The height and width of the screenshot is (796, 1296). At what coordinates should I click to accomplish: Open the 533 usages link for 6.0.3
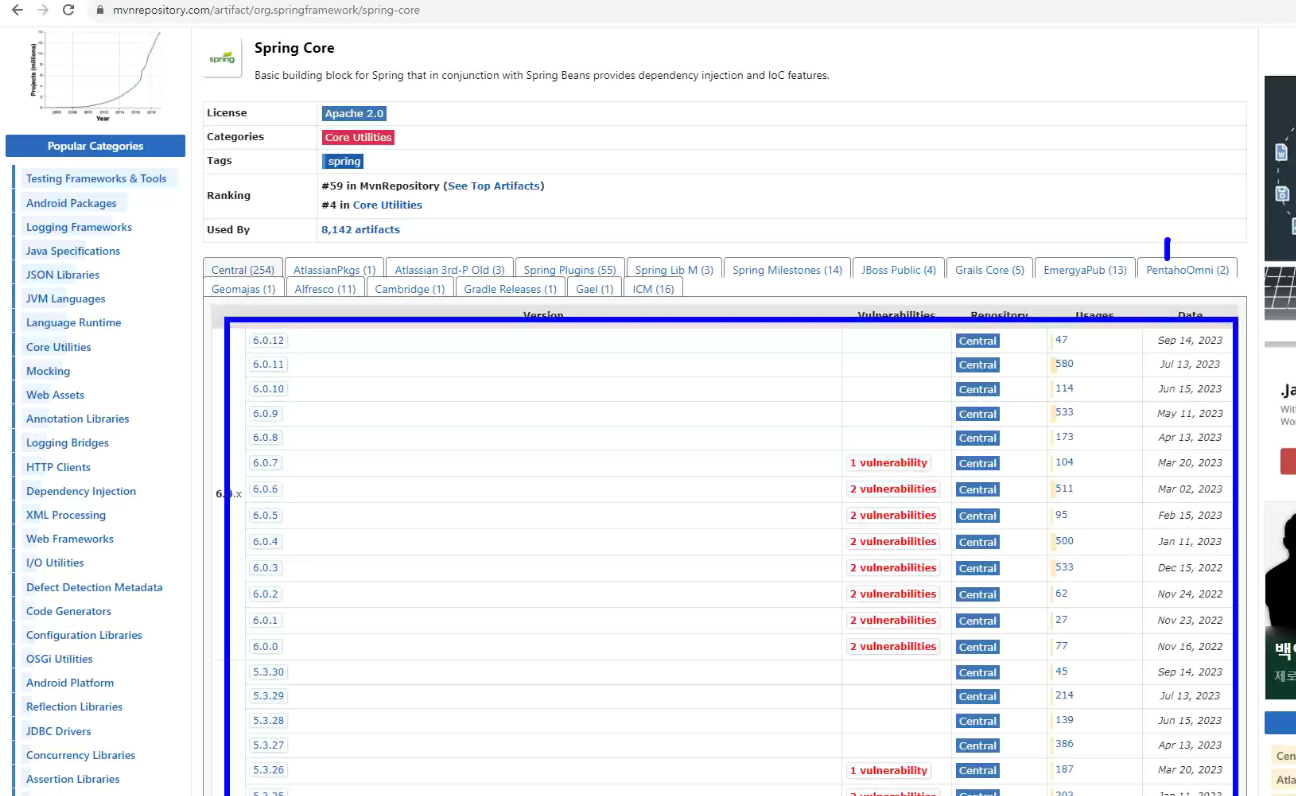click(1064, 567)
